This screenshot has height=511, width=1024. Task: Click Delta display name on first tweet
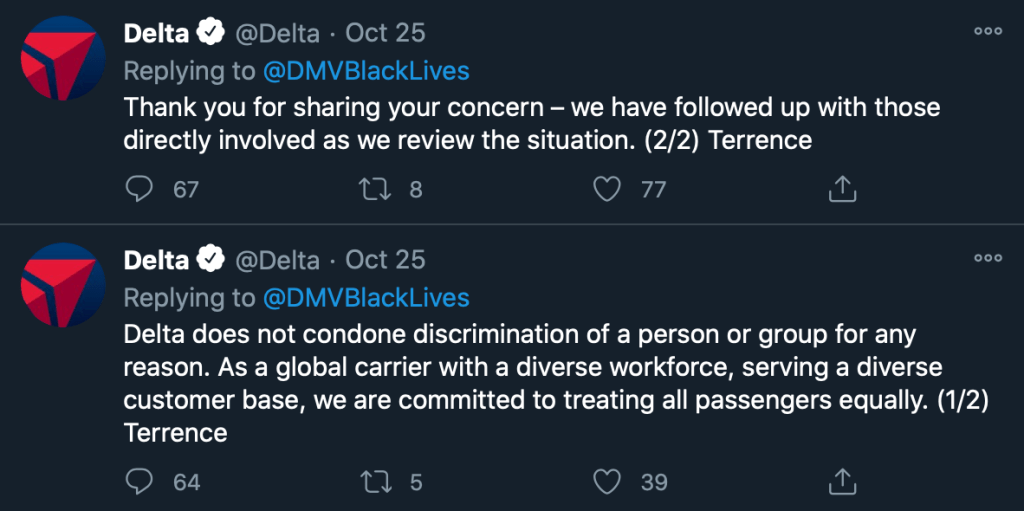[156, 33]
